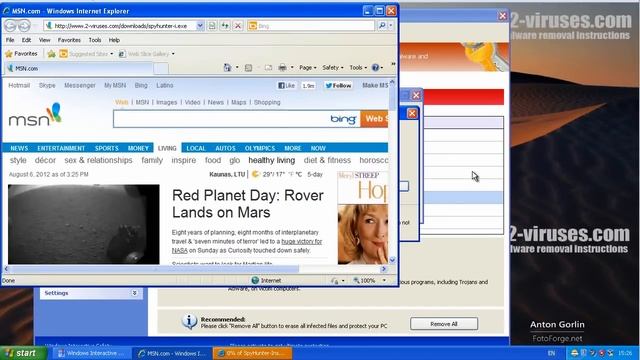Click the Read Mail icon in command bar

[x=268, y=68]
